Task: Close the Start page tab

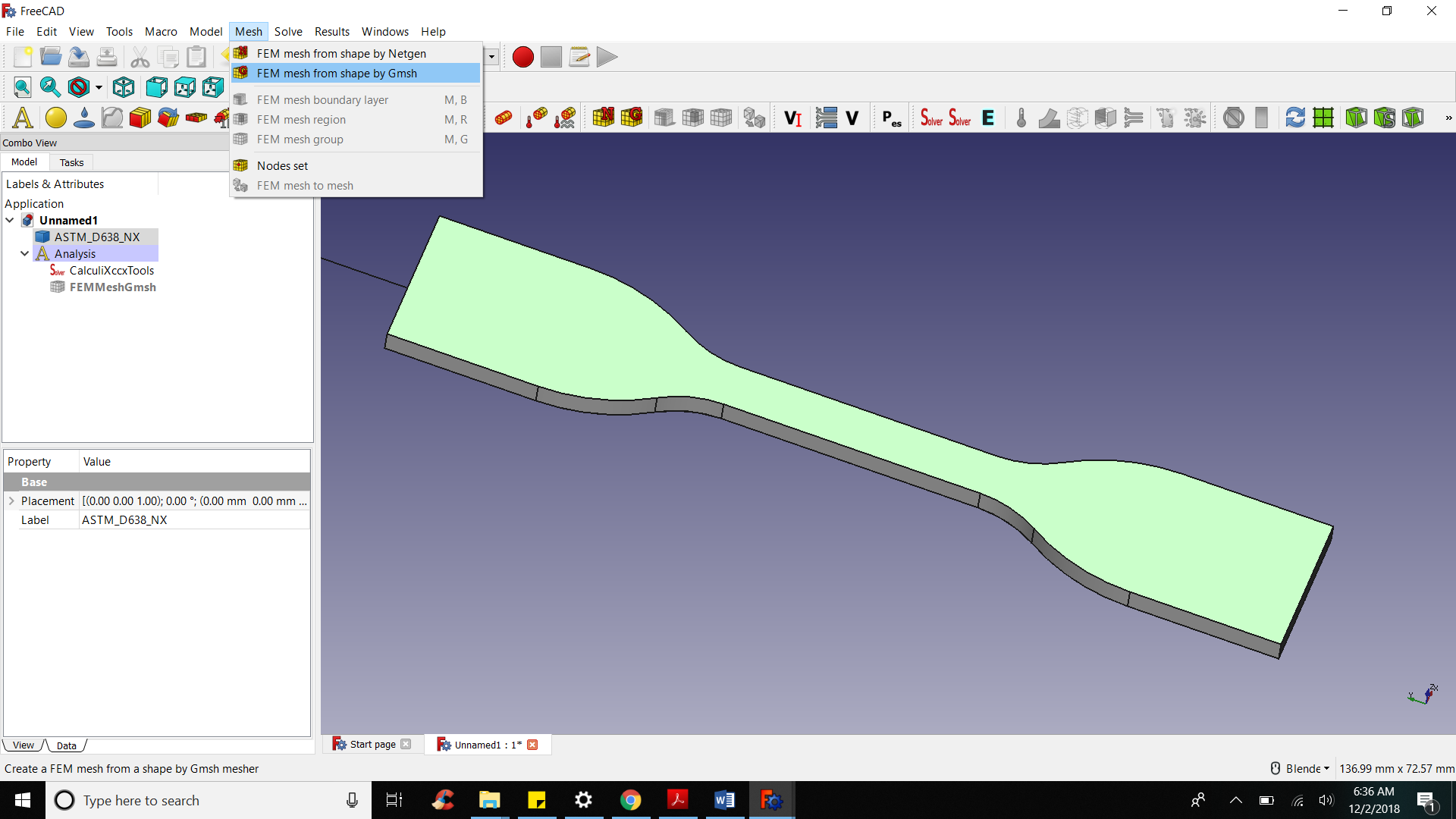Action: click(x=406, y=744)
